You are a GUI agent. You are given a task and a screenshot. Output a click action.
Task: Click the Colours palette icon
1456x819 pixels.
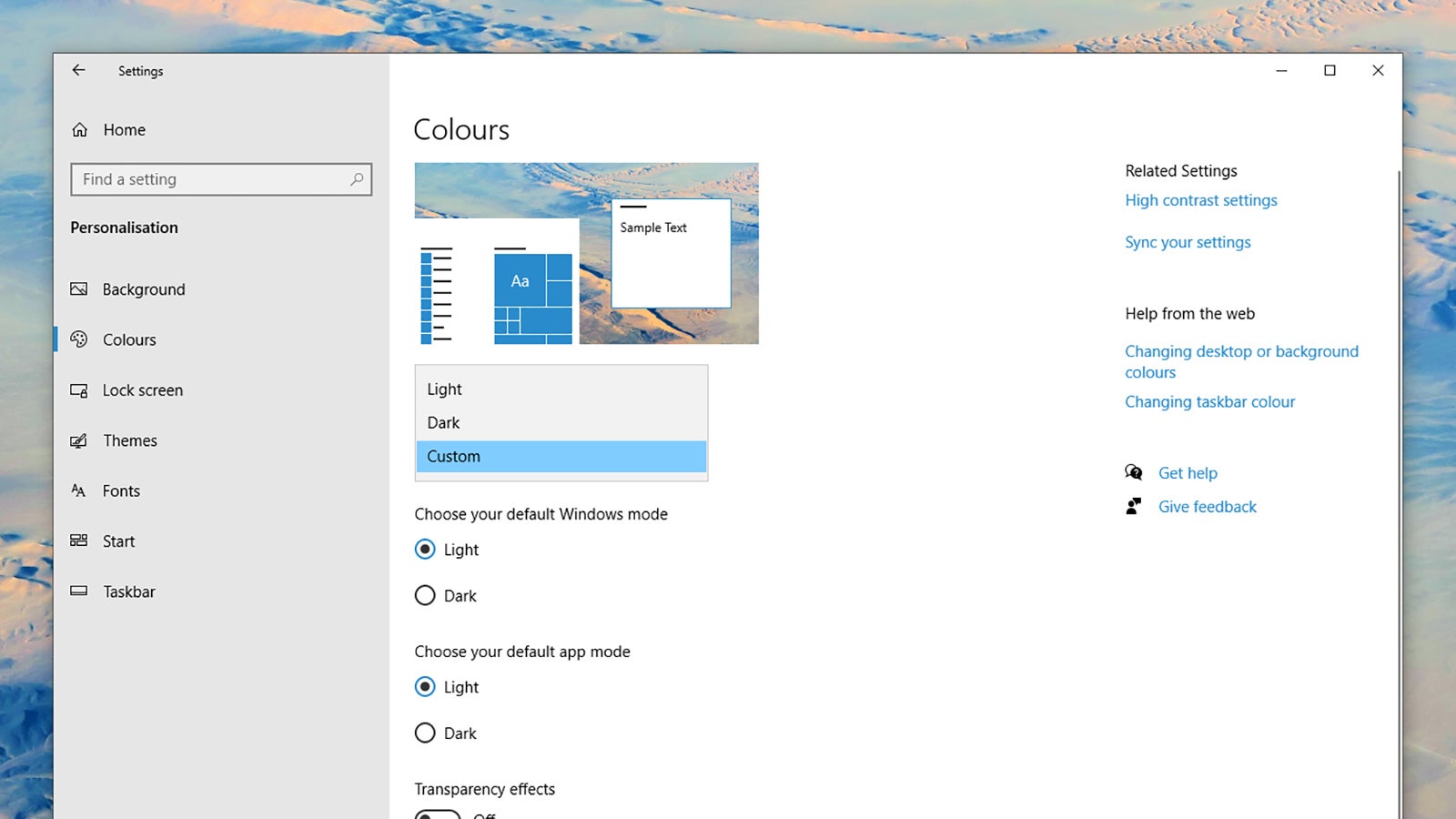[80, 339]
